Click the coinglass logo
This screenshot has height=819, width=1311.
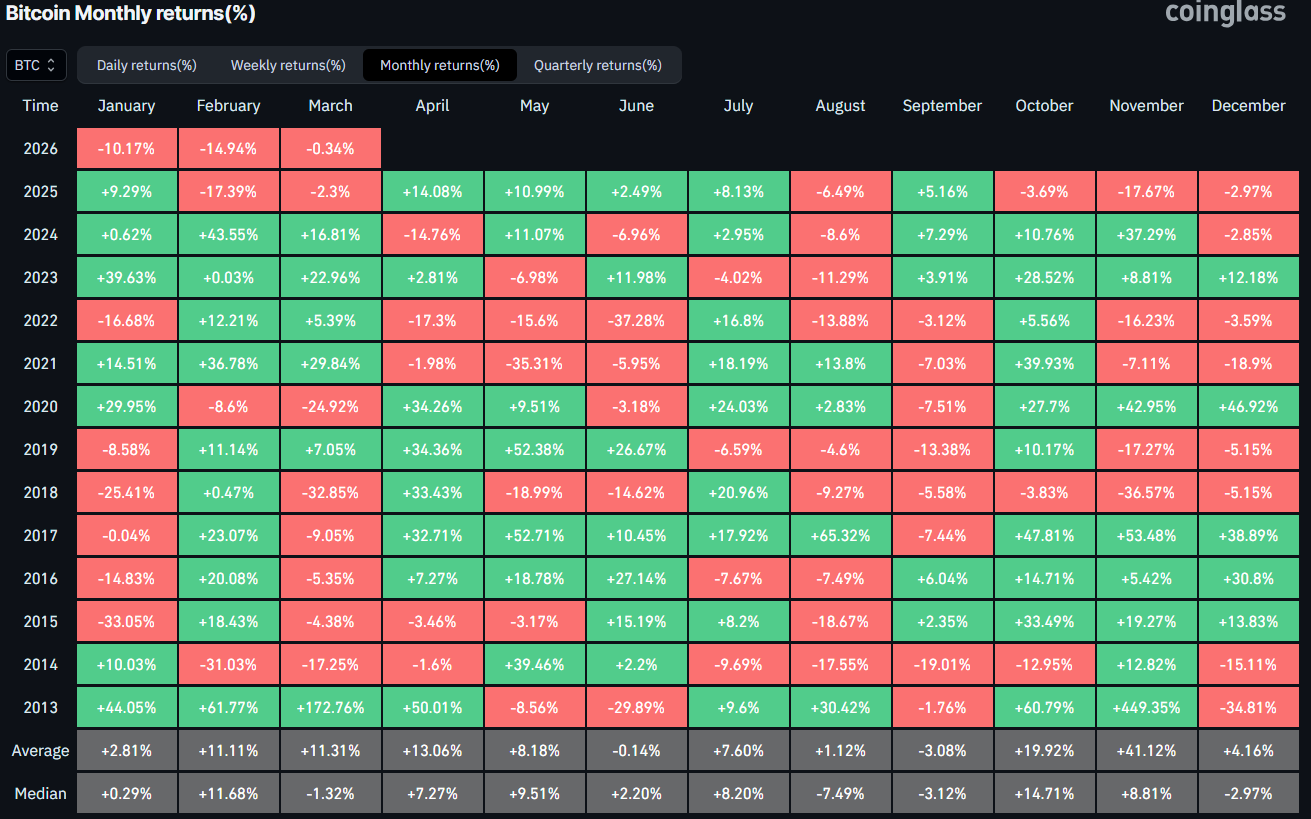point(1224,14)
